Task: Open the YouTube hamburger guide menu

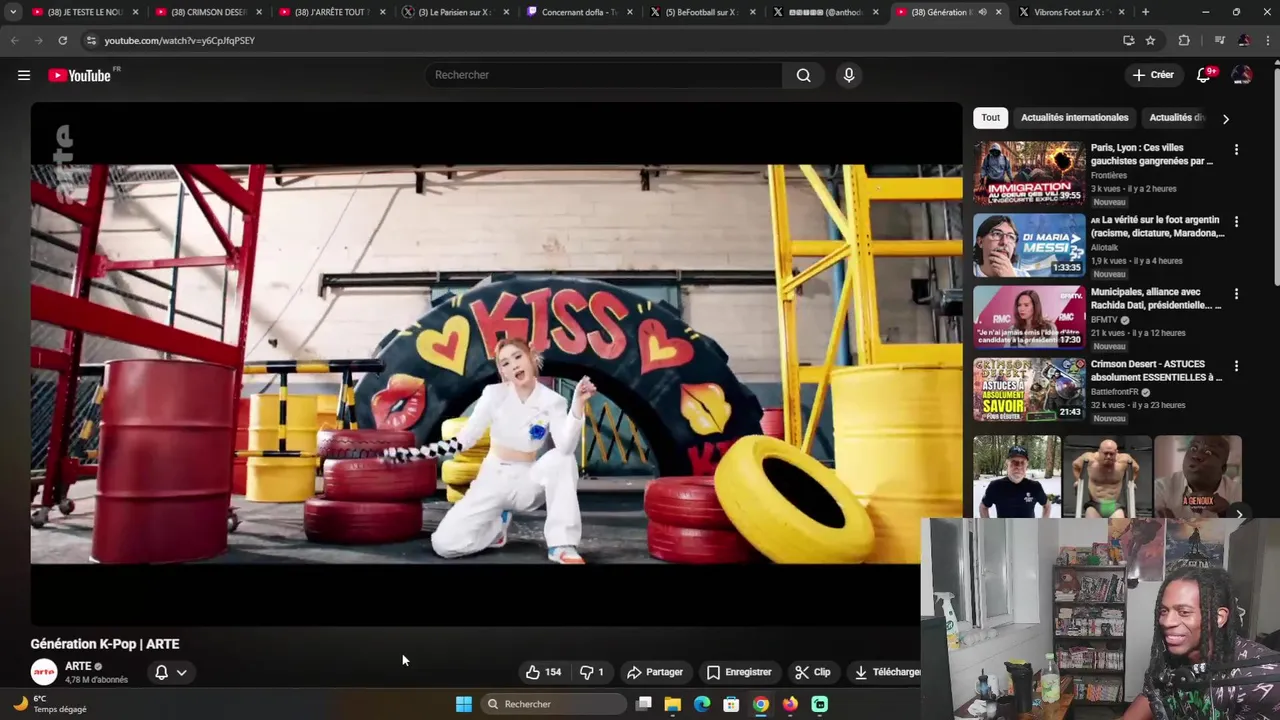Action: tap(24, 75)
